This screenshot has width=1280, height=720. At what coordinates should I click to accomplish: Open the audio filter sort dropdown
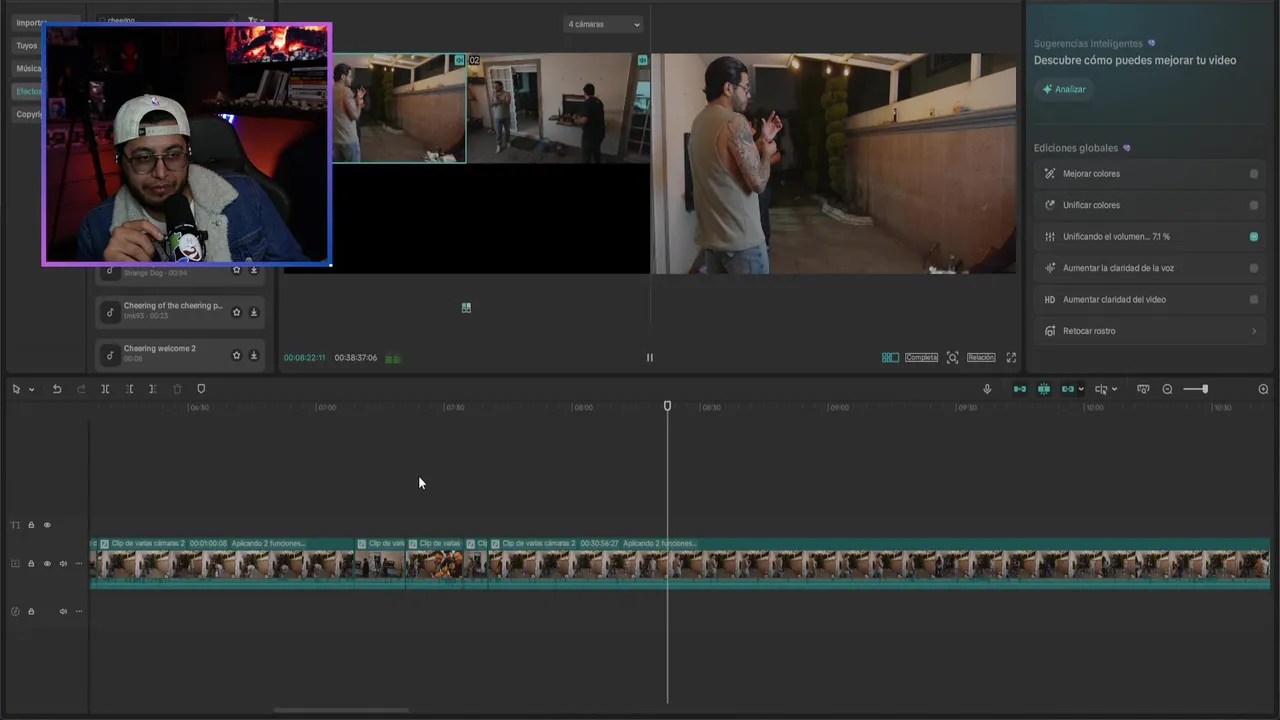point(254,20)
